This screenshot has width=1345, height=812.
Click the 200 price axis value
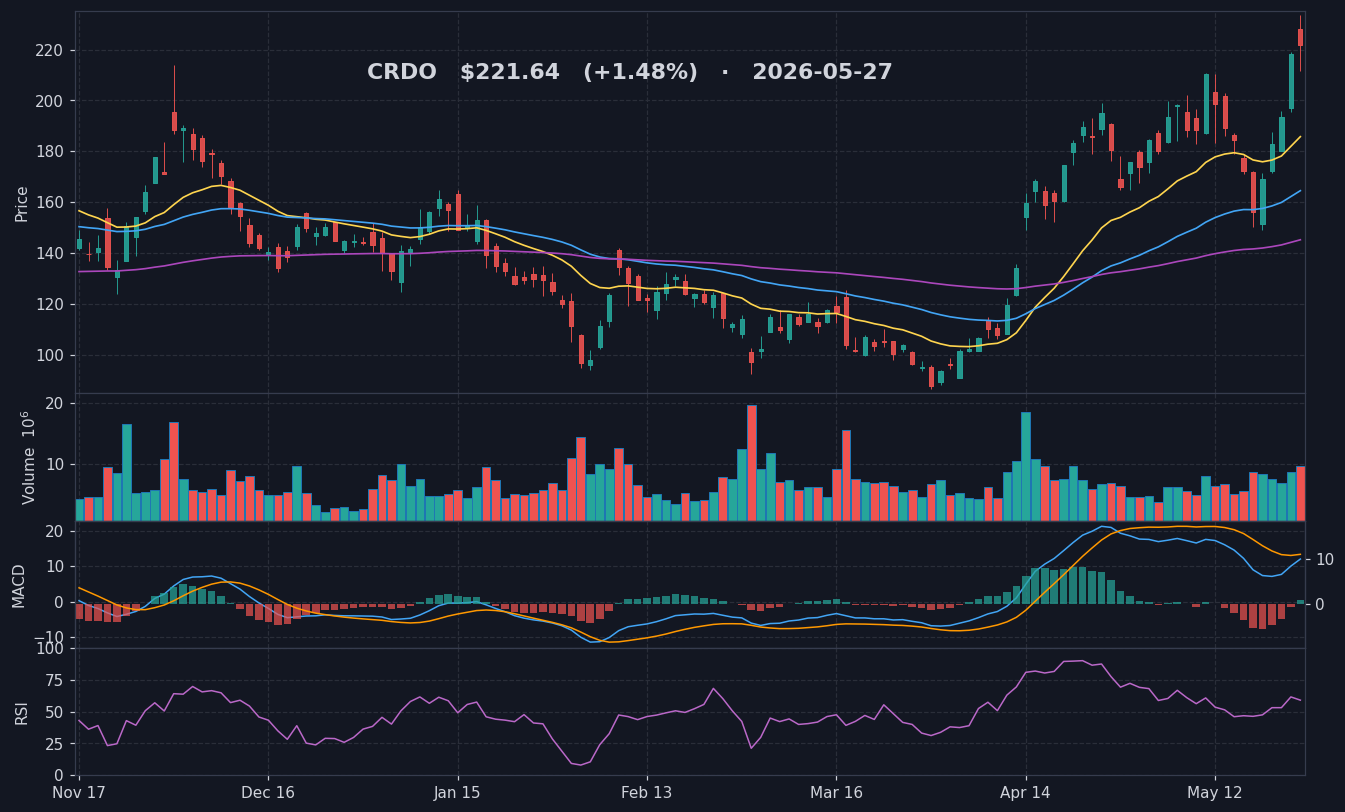click(x=49, y=102)
